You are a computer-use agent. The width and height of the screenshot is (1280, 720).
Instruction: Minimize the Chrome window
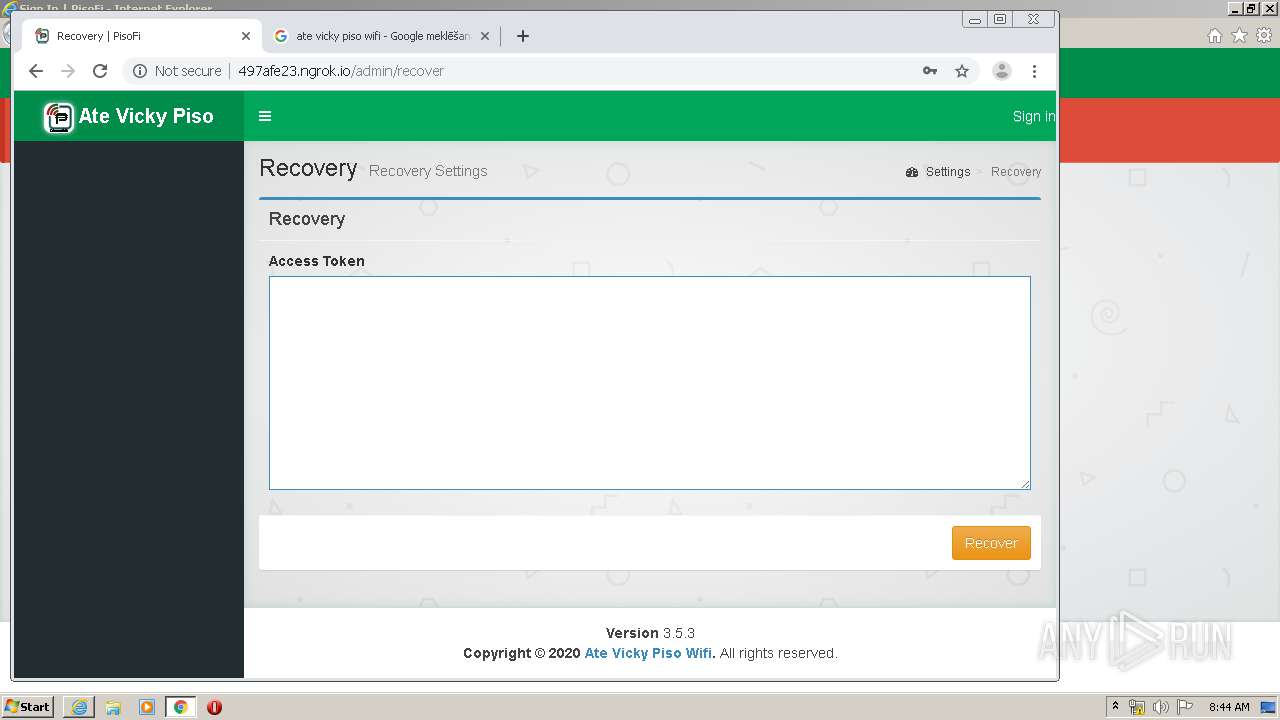pyautogui.click(x=975, y=19)
